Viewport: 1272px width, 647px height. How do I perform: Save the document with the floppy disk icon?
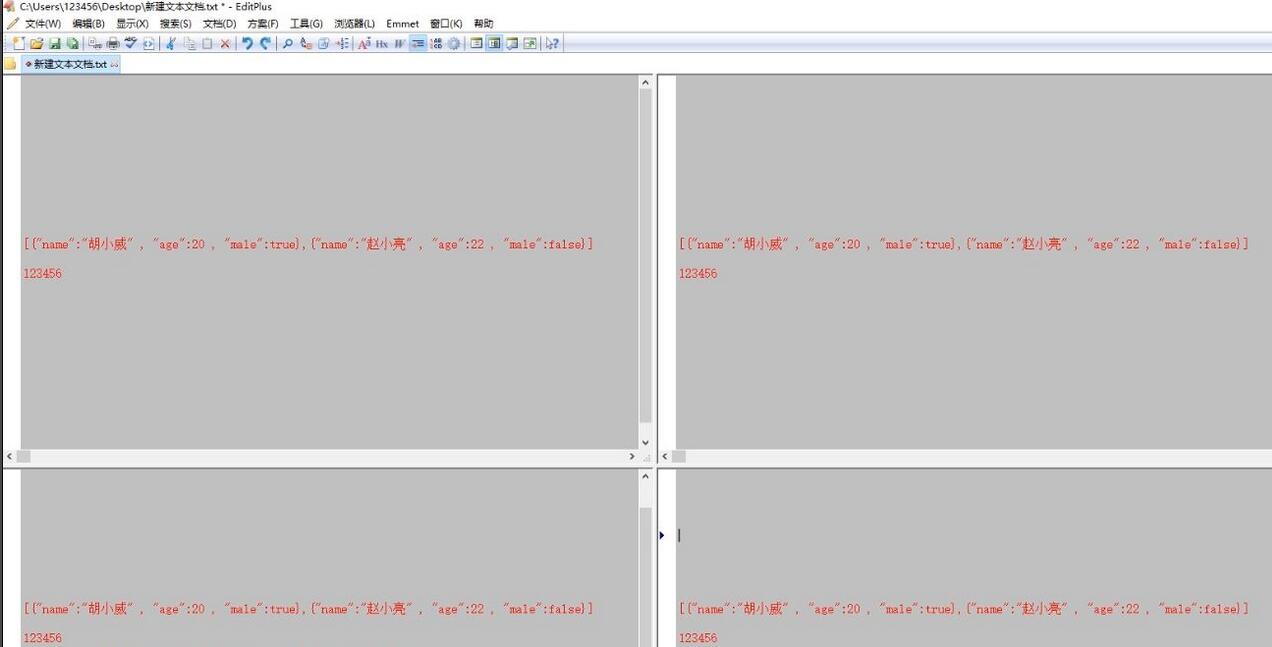[x=55, y=43]
